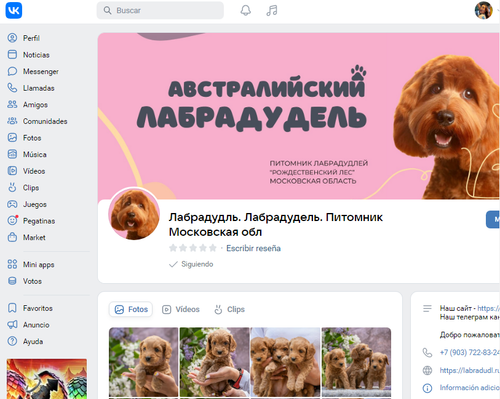Screen dimensions: 500x399
Task: Click the sidebar Clips hand icon
Action: [x=12, y=188]
